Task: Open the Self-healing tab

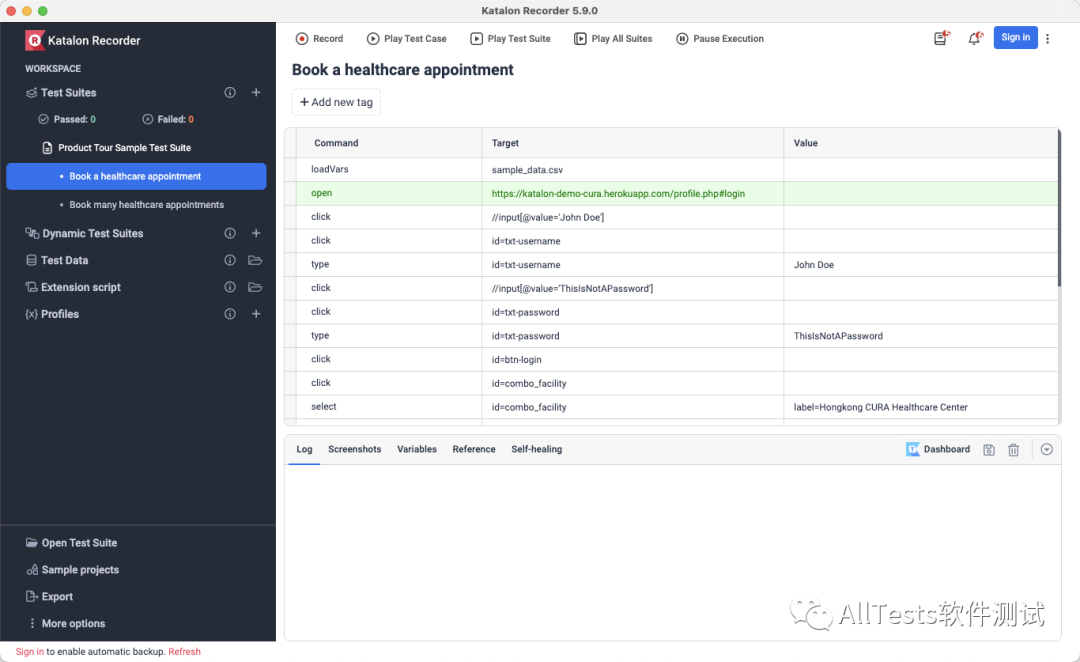Action: click(x=536, y=450)
